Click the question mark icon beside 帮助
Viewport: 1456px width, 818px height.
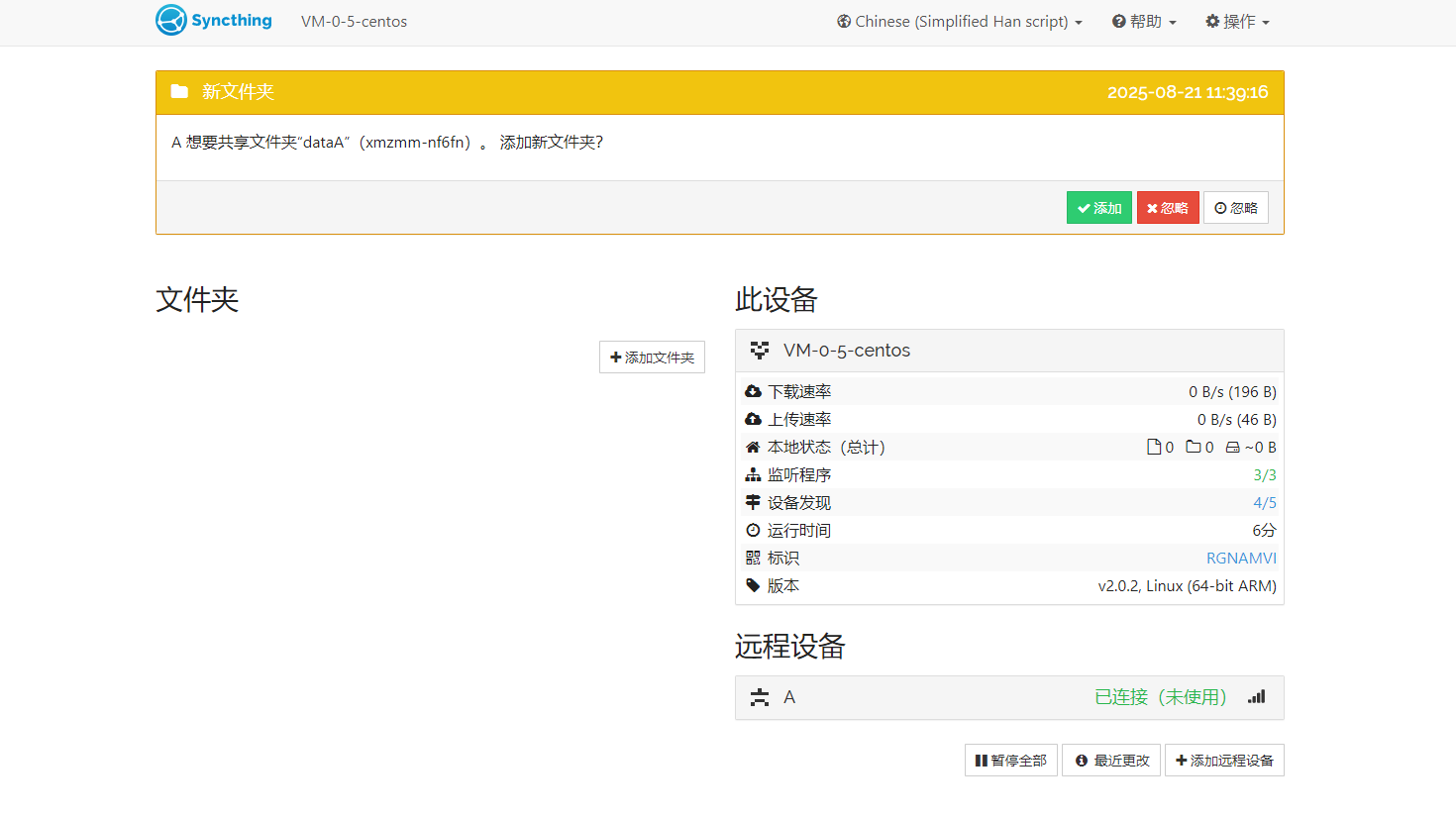pyautogui.click(x=1118, y=21)
